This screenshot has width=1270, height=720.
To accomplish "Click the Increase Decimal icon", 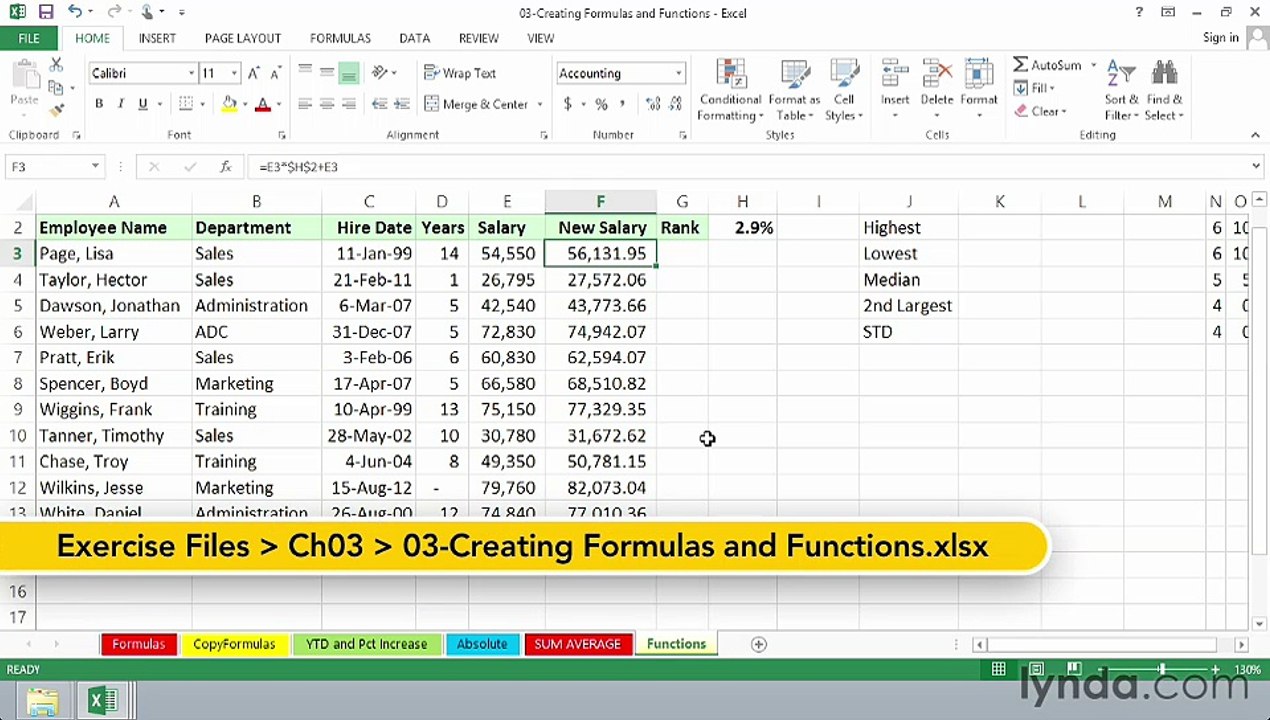I will pyautogui.click(x=654, y=104).
